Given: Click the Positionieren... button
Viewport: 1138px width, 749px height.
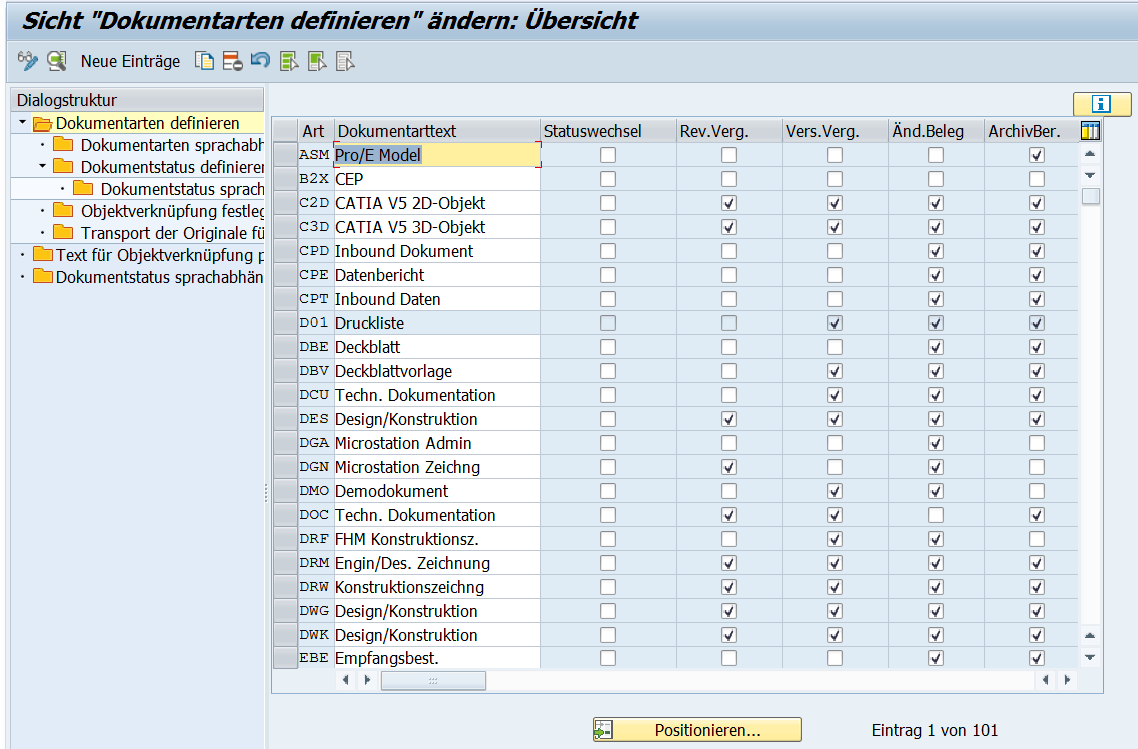Looking at the screenshot, I should click(697, 730).
